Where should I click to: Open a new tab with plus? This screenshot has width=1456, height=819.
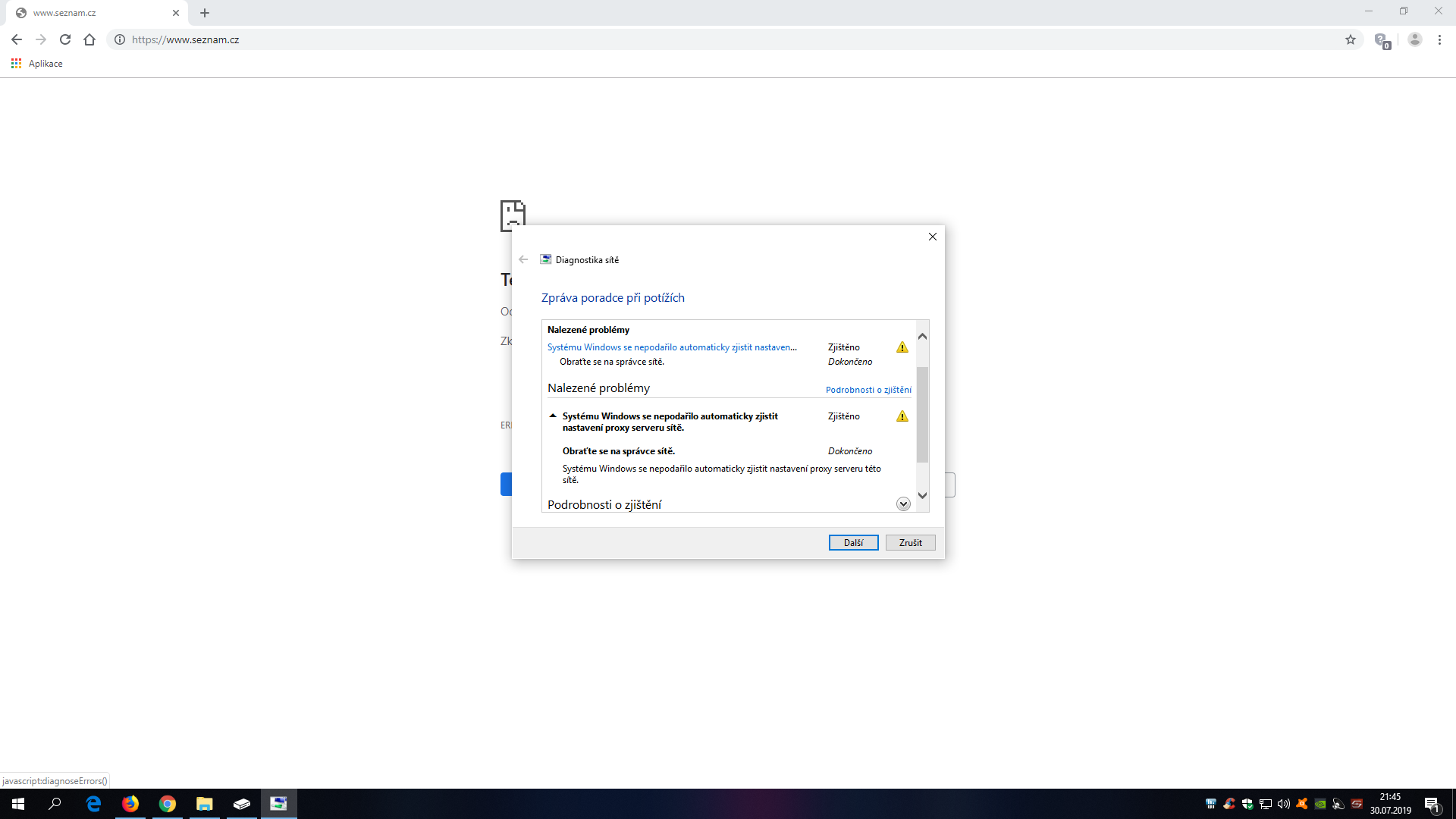point(205,13)
